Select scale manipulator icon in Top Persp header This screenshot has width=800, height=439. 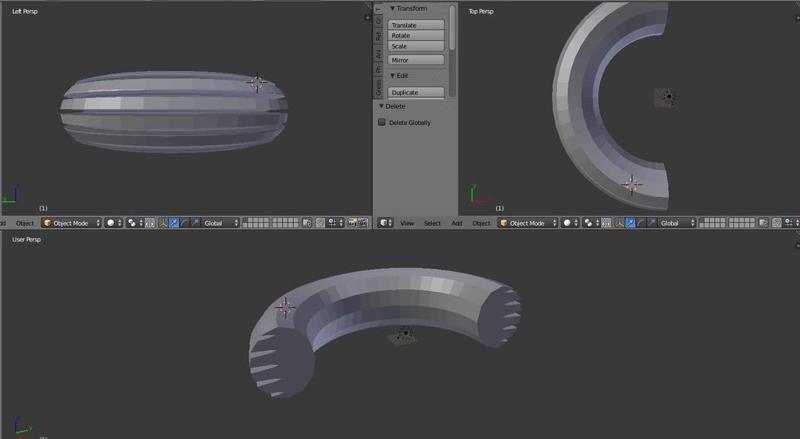pyautogui.click(x=652, y=223)
